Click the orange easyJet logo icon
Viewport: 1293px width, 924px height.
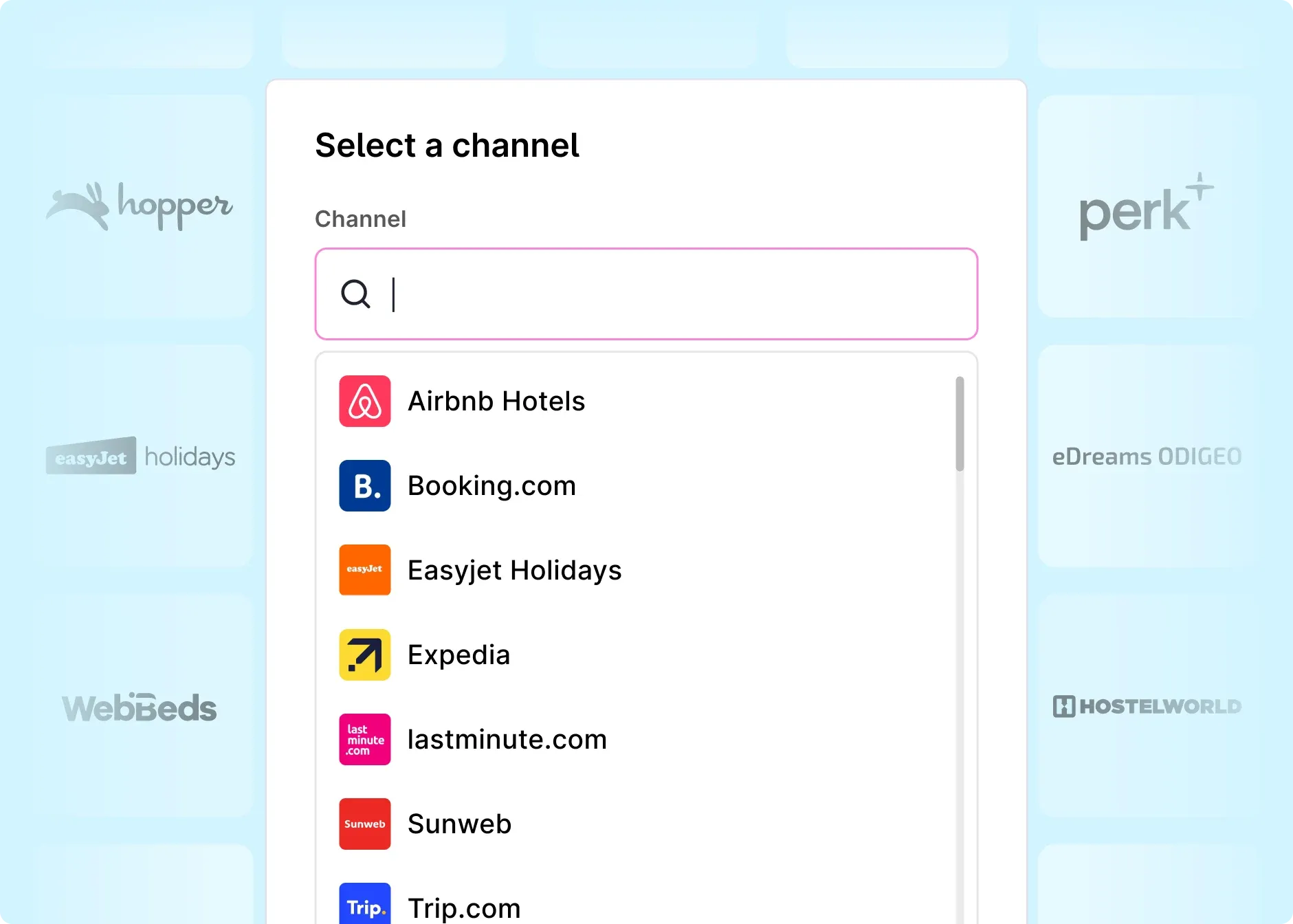tap(365, 570)
